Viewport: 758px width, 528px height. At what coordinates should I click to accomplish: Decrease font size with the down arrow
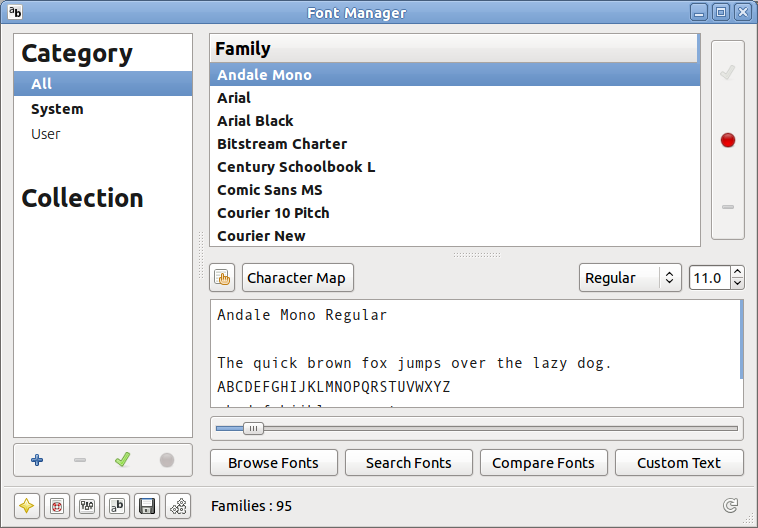[737, 283]
